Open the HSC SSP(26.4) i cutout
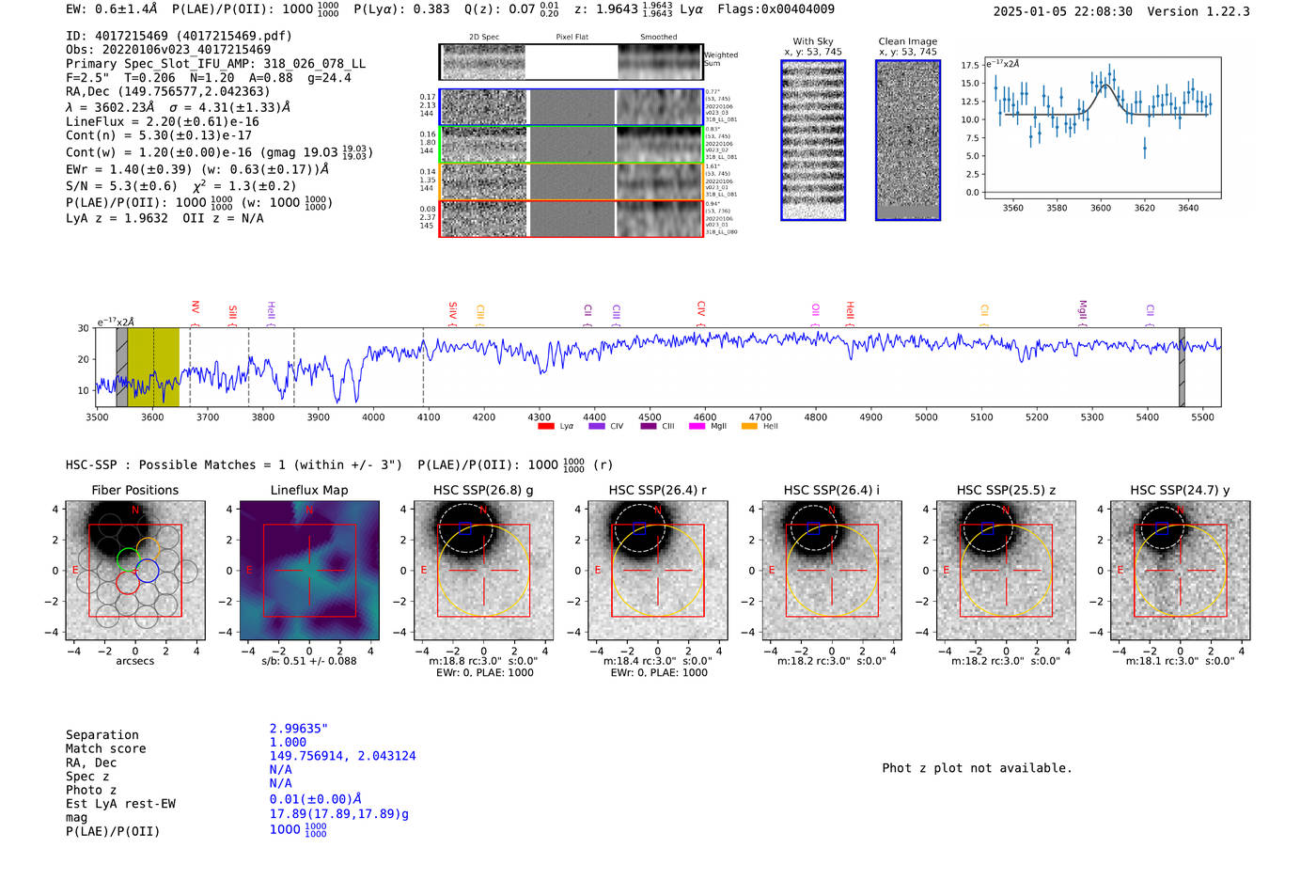This screenshot has height=896, width=1316. pos(832,571)
